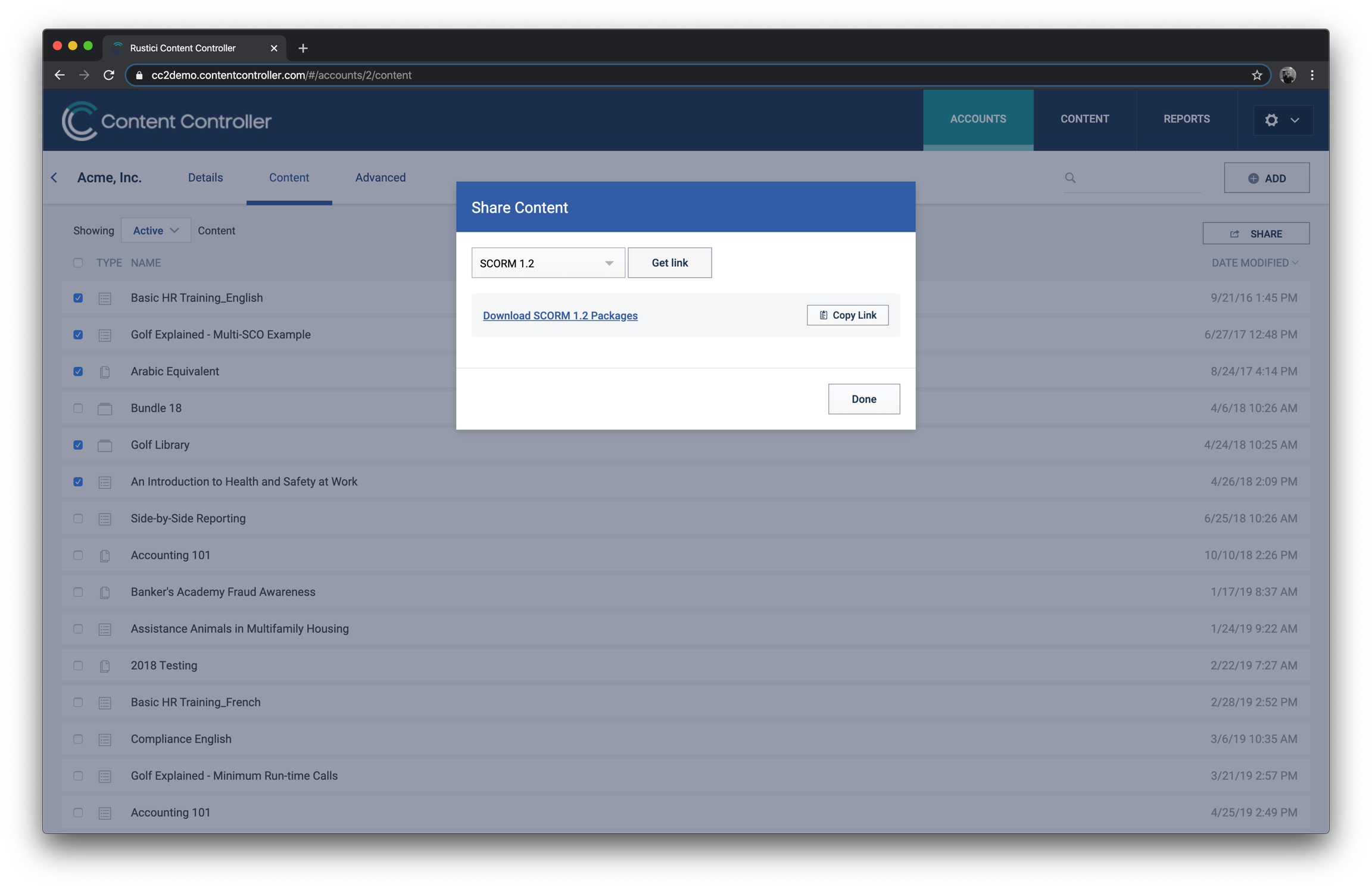Uncheck the Arabic Equivalent checkbox
1372x890 pixels.
click(x=78, y=371)
